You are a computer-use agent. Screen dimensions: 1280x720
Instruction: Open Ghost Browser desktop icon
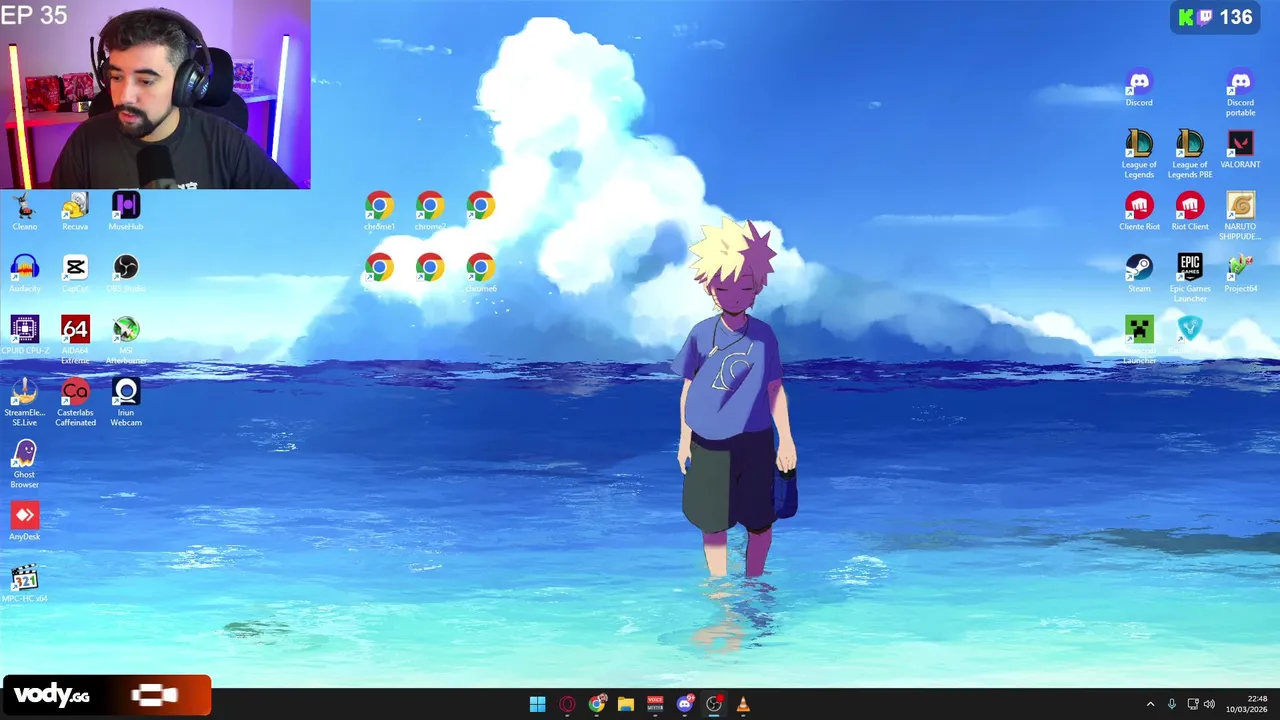[24, 464]
